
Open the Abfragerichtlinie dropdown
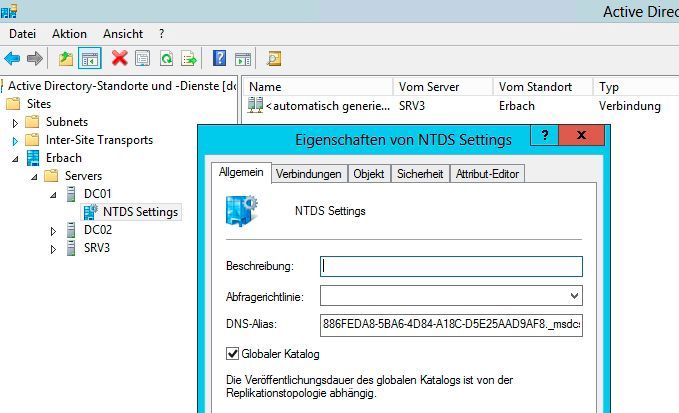tap(574, 296)
